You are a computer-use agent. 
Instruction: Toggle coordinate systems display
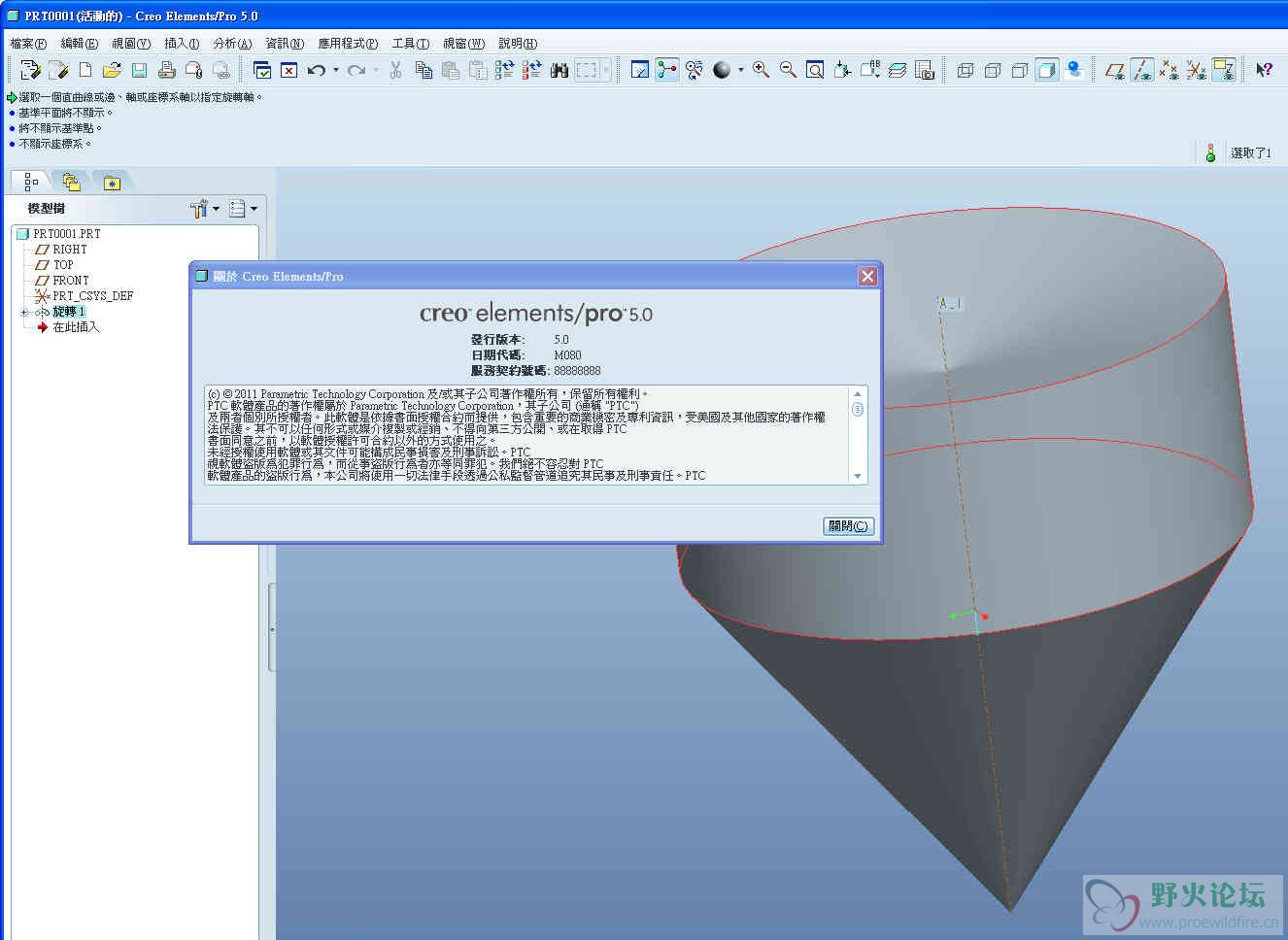(x=1197, y=70)
